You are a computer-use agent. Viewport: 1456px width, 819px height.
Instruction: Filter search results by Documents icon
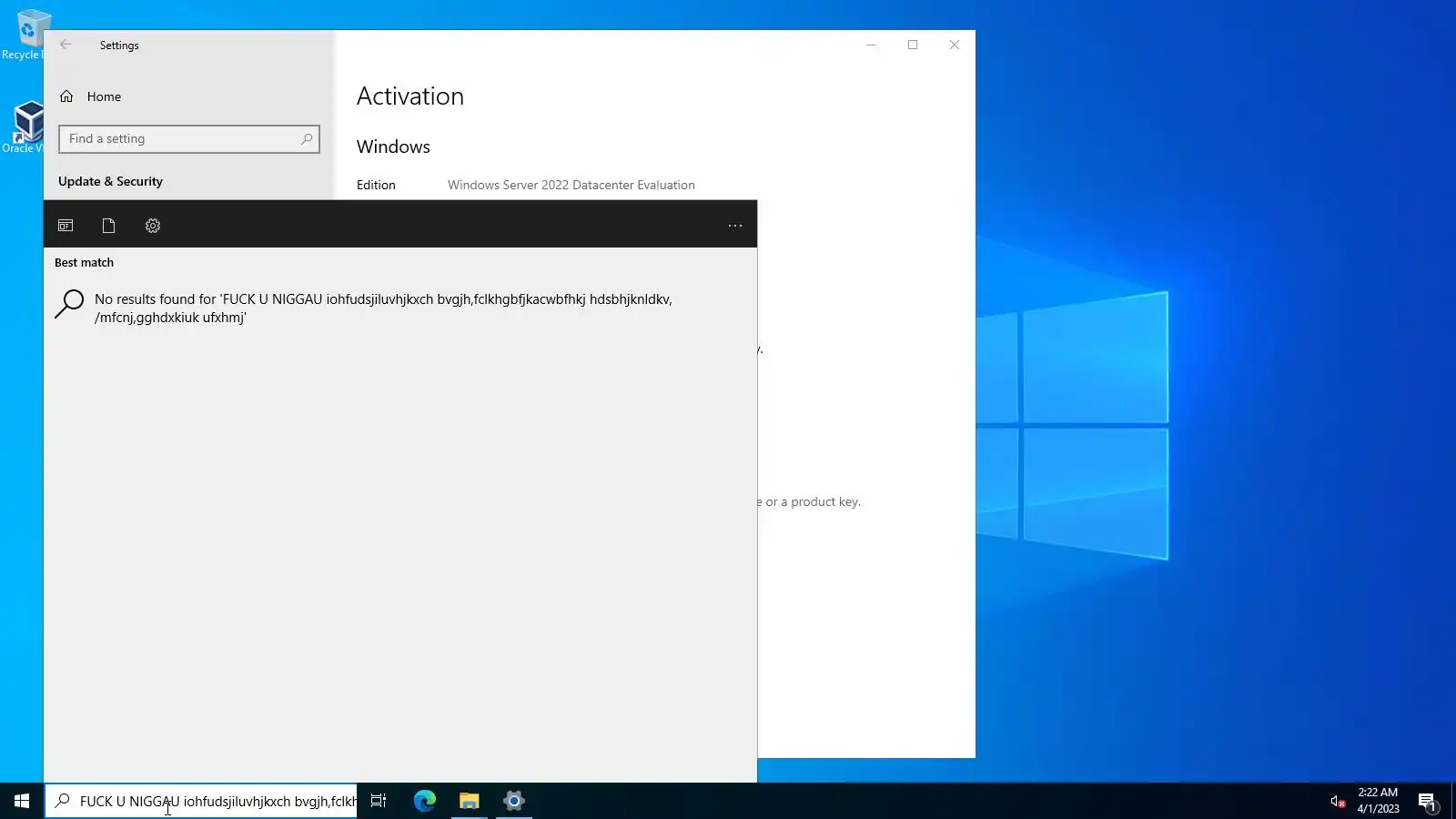[x=108, y=226]
